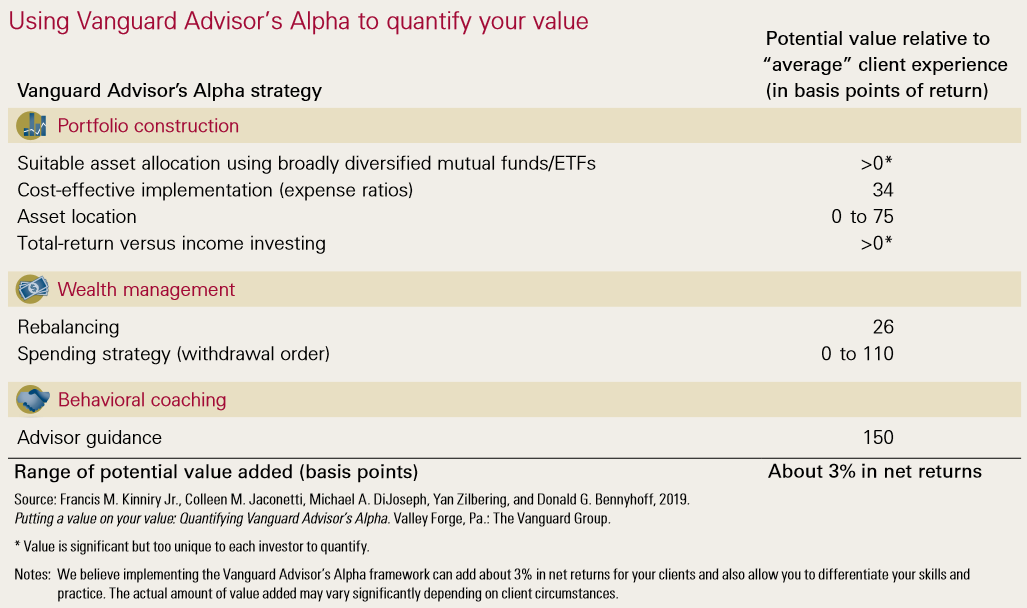Click the value 150 for Advisor guidance
The image size is (1027, 608).
pos(875,437)
